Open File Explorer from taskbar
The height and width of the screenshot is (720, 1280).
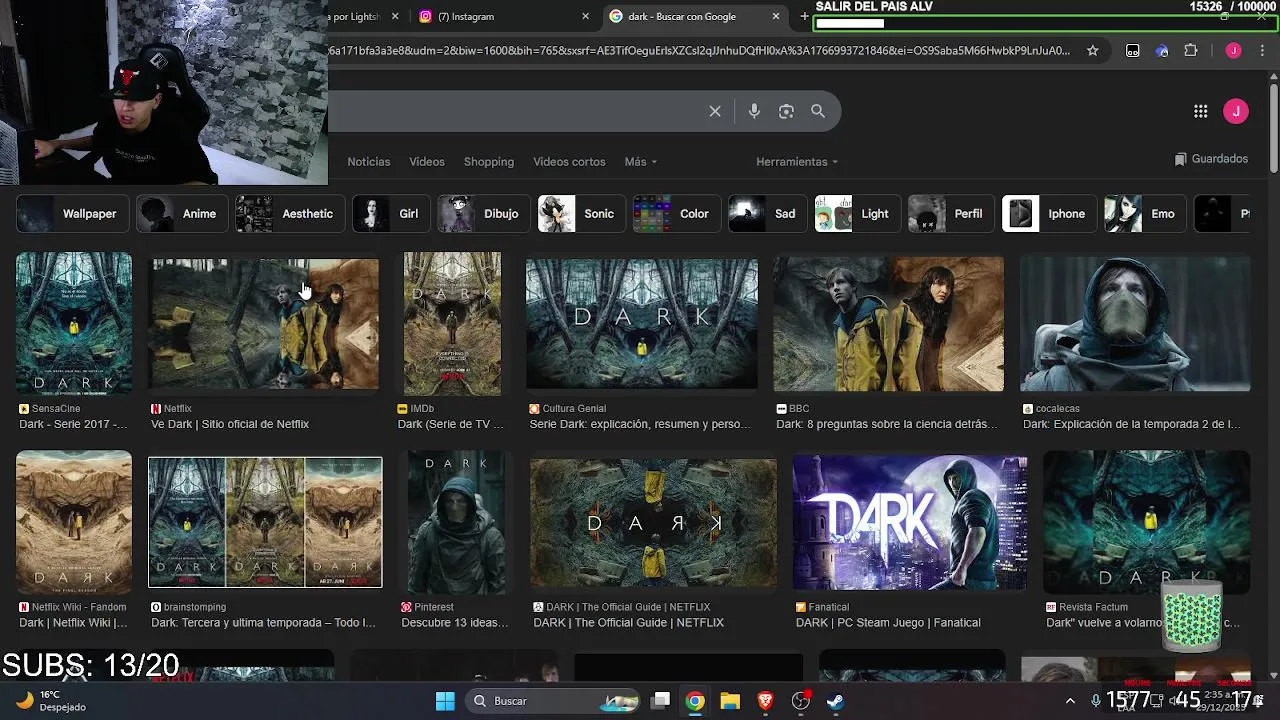coord(730,701)
